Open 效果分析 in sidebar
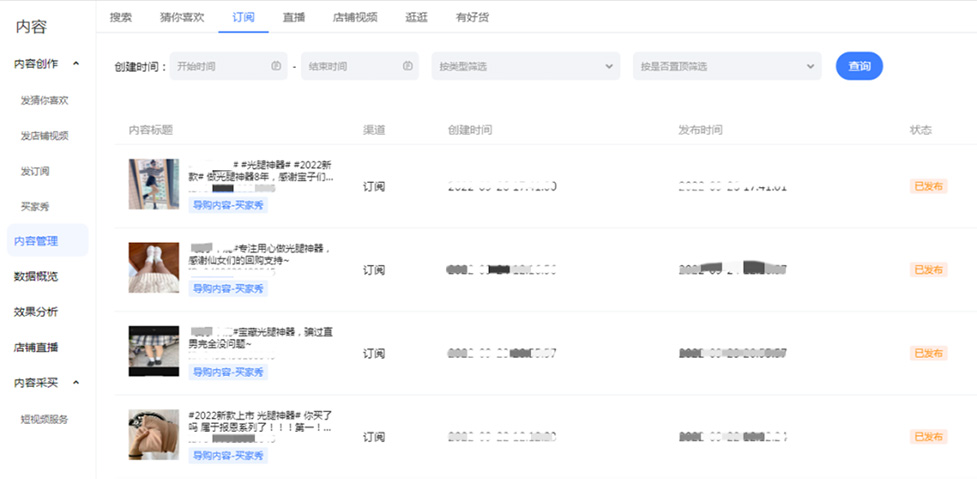Viewport: 977px width, 479px height. 36,312
